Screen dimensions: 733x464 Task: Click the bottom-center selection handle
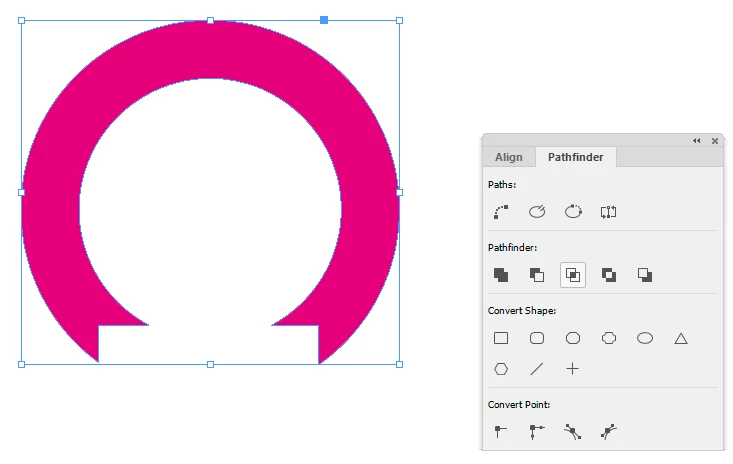210,364
